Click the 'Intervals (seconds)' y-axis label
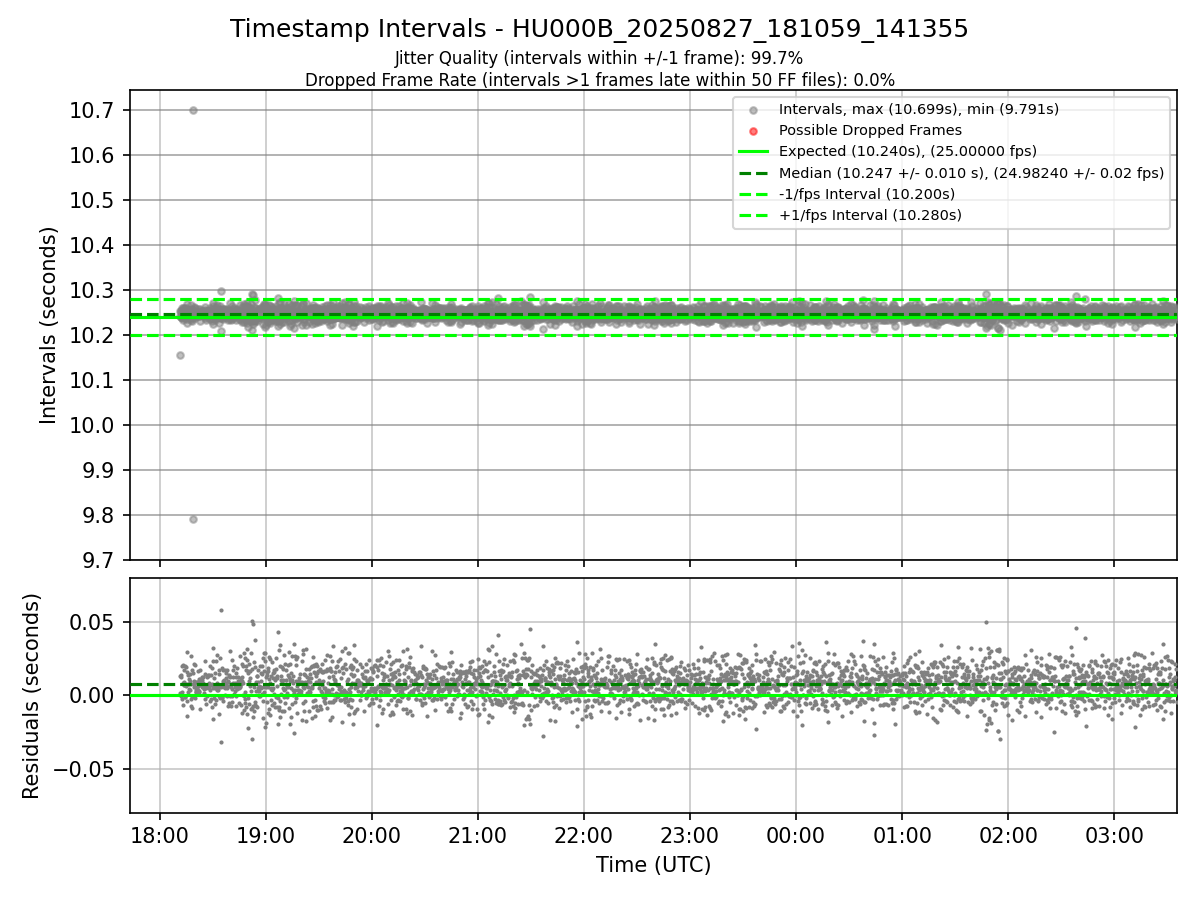Viewport: 1200px width, 900px height. (49, 325)
